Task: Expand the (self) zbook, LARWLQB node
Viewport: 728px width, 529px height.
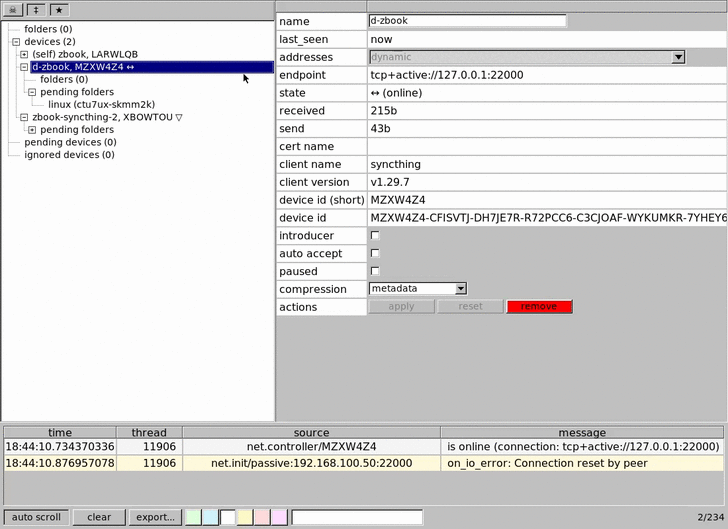Action: point(24,54)
